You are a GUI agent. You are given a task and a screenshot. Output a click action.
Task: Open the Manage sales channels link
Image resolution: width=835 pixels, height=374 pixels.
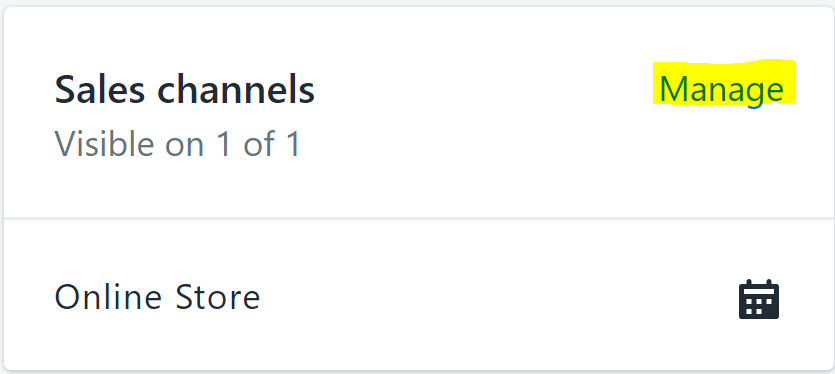pos(722,89)
